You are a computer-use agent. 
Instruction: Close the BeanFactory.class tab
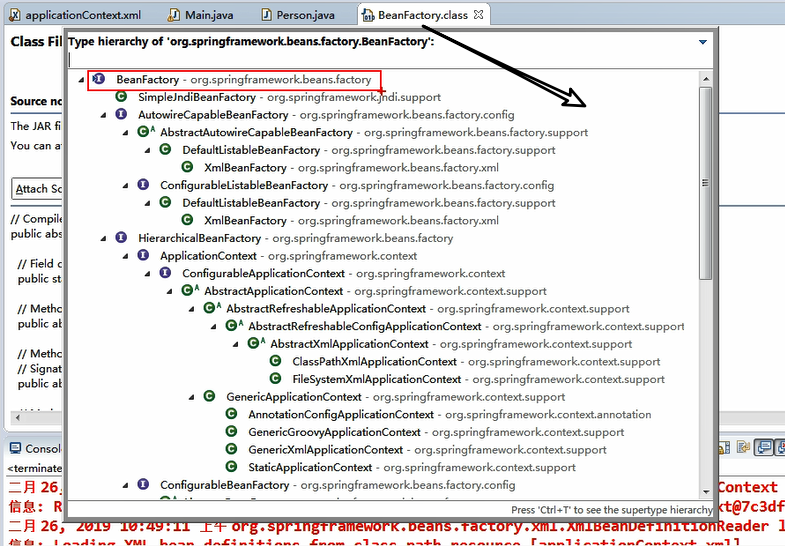tap(479, 15)
